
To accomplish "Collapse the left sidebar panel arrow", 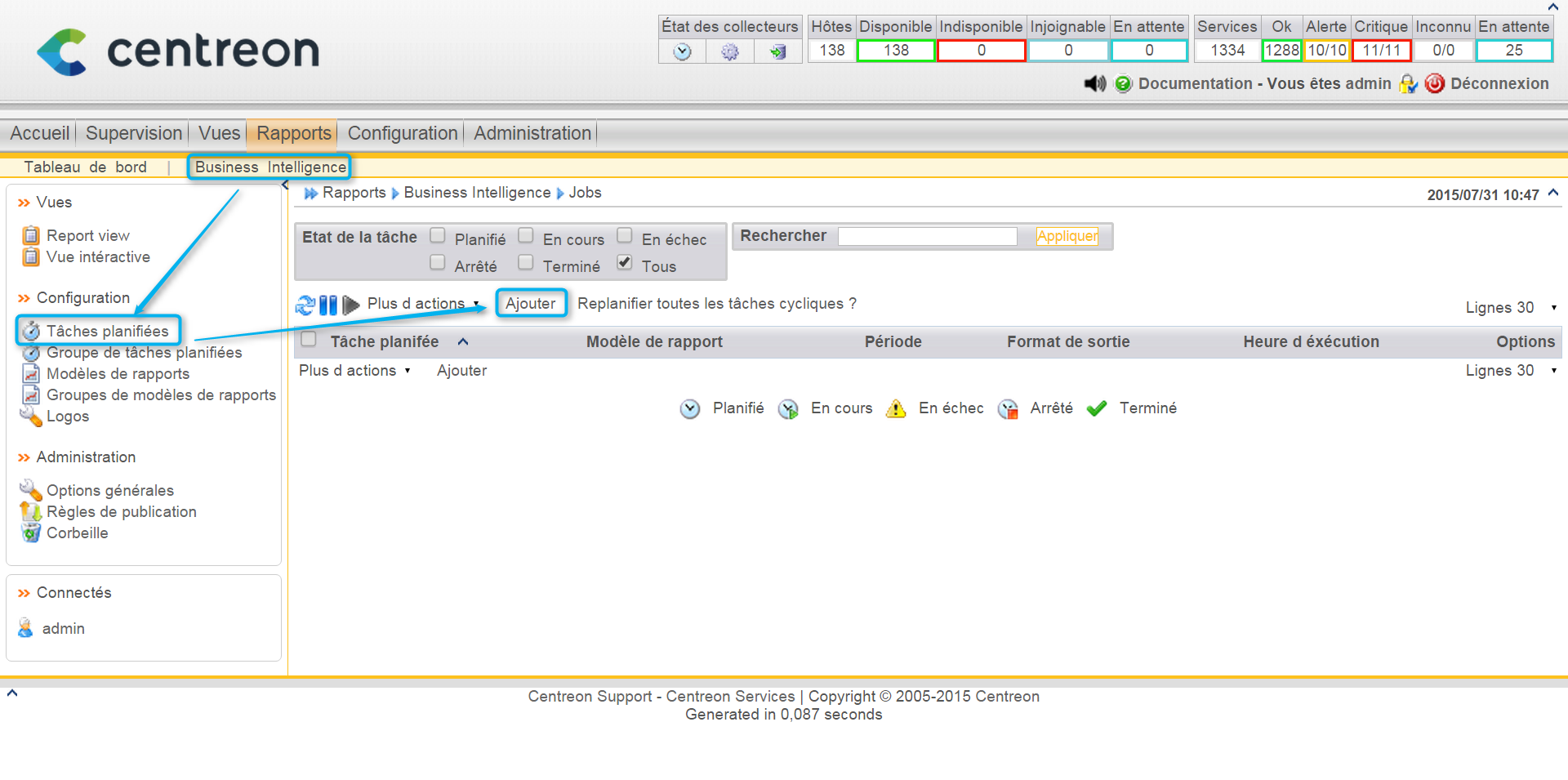I will click(x=285, y=185).
